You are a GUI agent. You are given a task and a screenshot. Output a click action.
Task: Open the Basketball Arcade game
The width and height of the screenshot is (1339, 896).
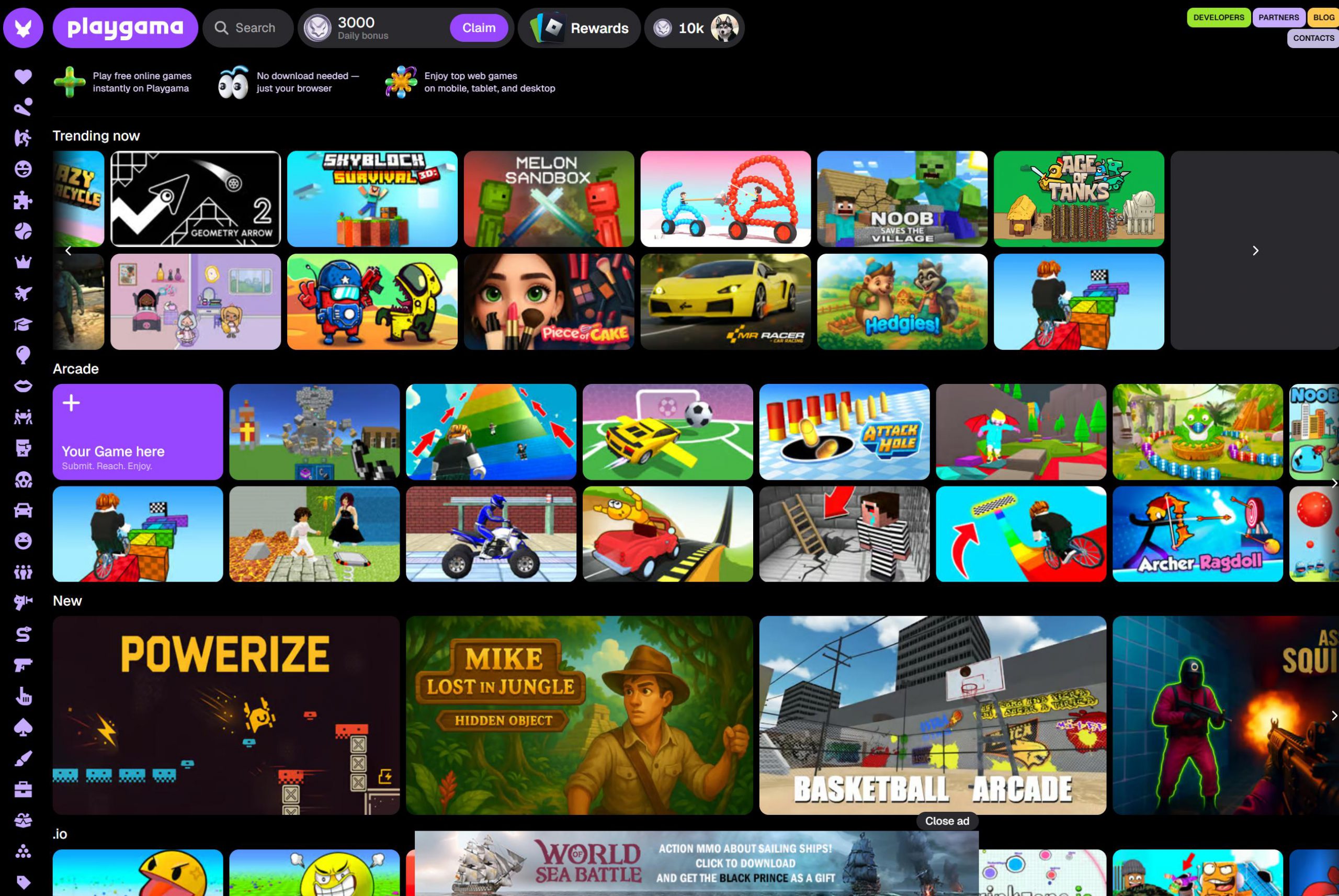point(932,715)
